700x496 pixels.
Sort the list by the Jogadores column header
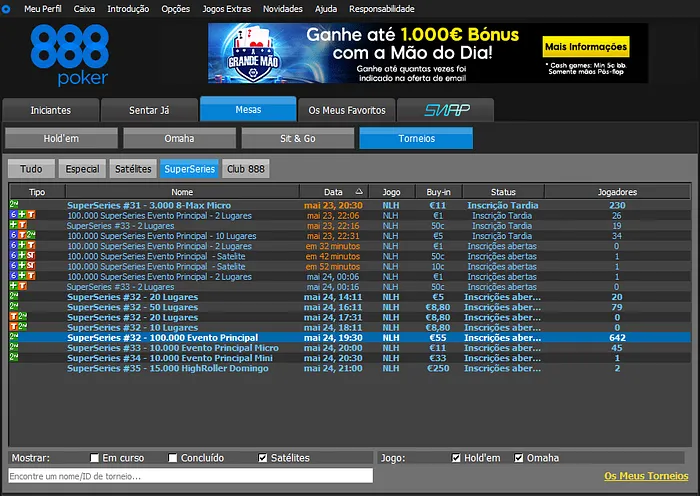tap(617, 192)
